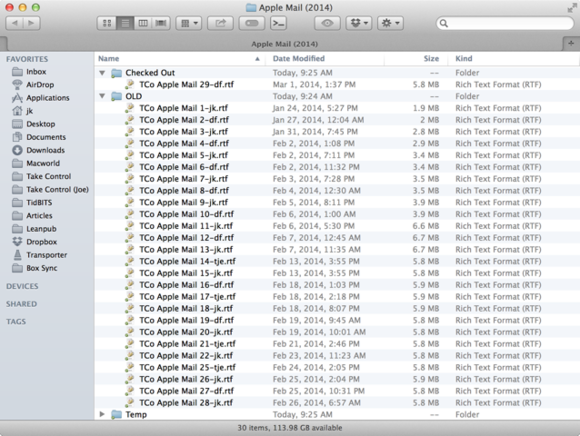Open Box Sync in the sidebar
Screen dimensions: 580x436
tap(41, 268)
